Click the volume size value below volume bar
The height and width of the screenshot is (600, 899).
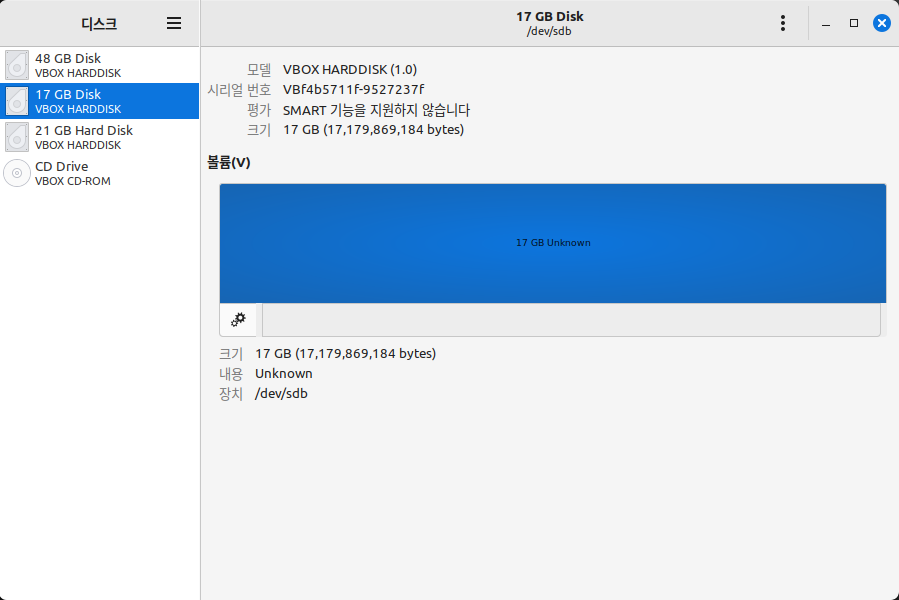(346, 353)
